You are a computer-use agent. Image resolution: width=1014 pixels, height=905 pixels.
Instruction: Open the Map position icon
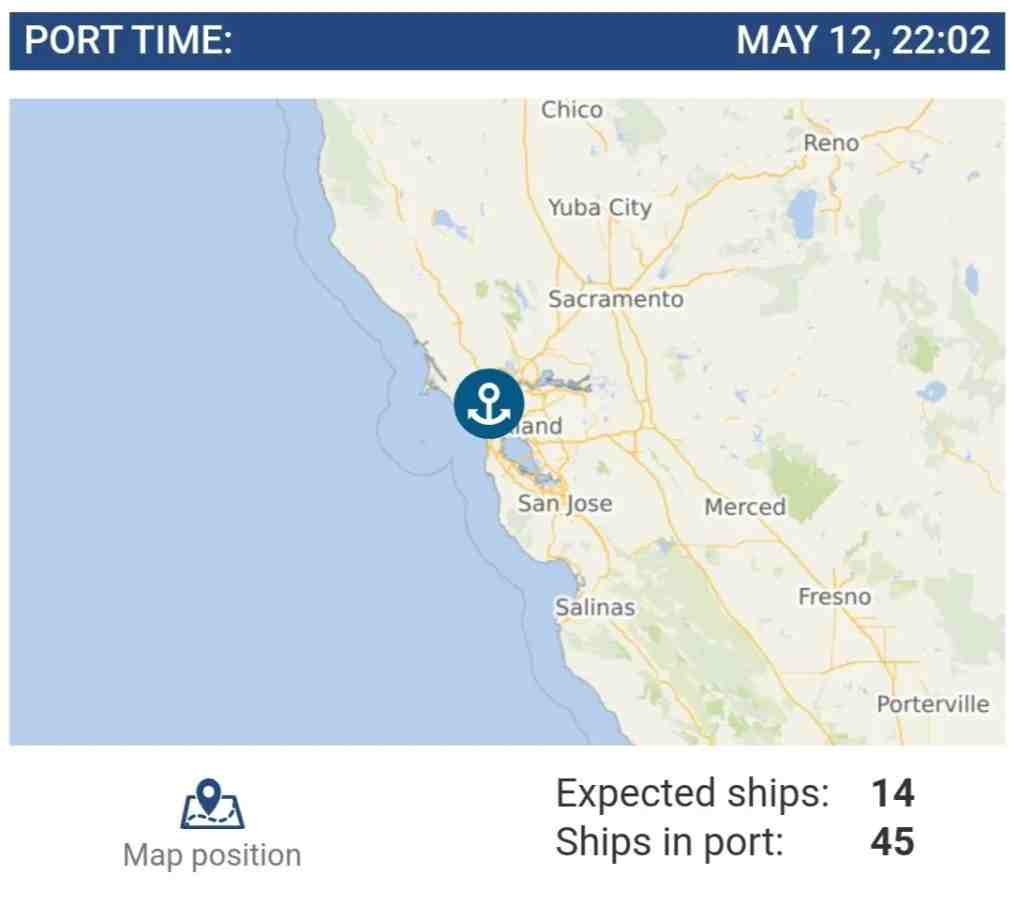[x=212, y=804]
